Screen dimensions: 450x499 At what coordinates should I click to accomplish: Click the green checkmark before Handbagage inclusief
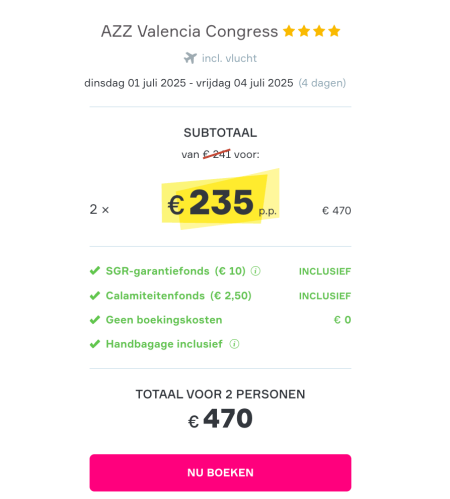point(95,344)
